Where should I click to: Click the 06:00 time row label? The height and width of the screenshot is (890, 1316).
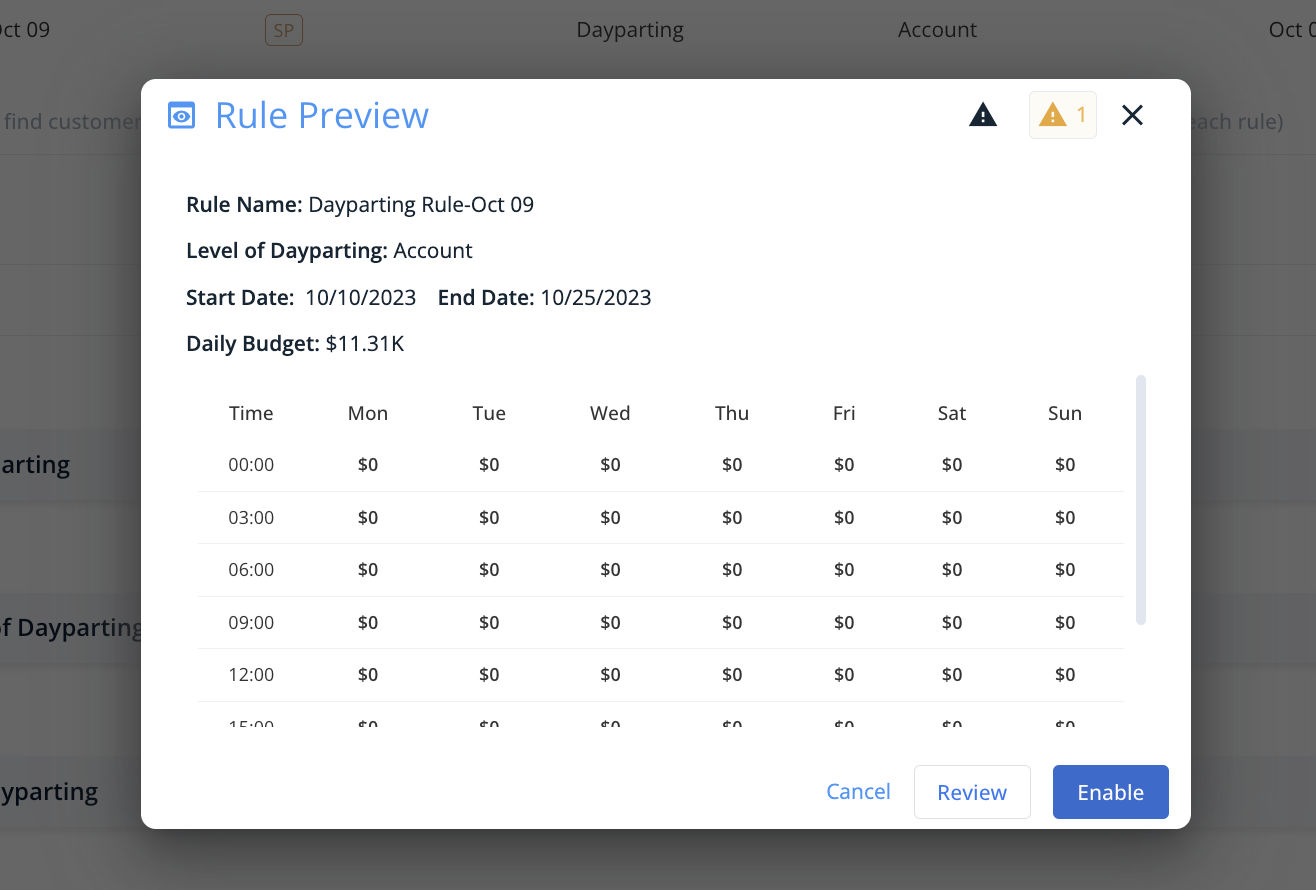(x=251, y=570)
